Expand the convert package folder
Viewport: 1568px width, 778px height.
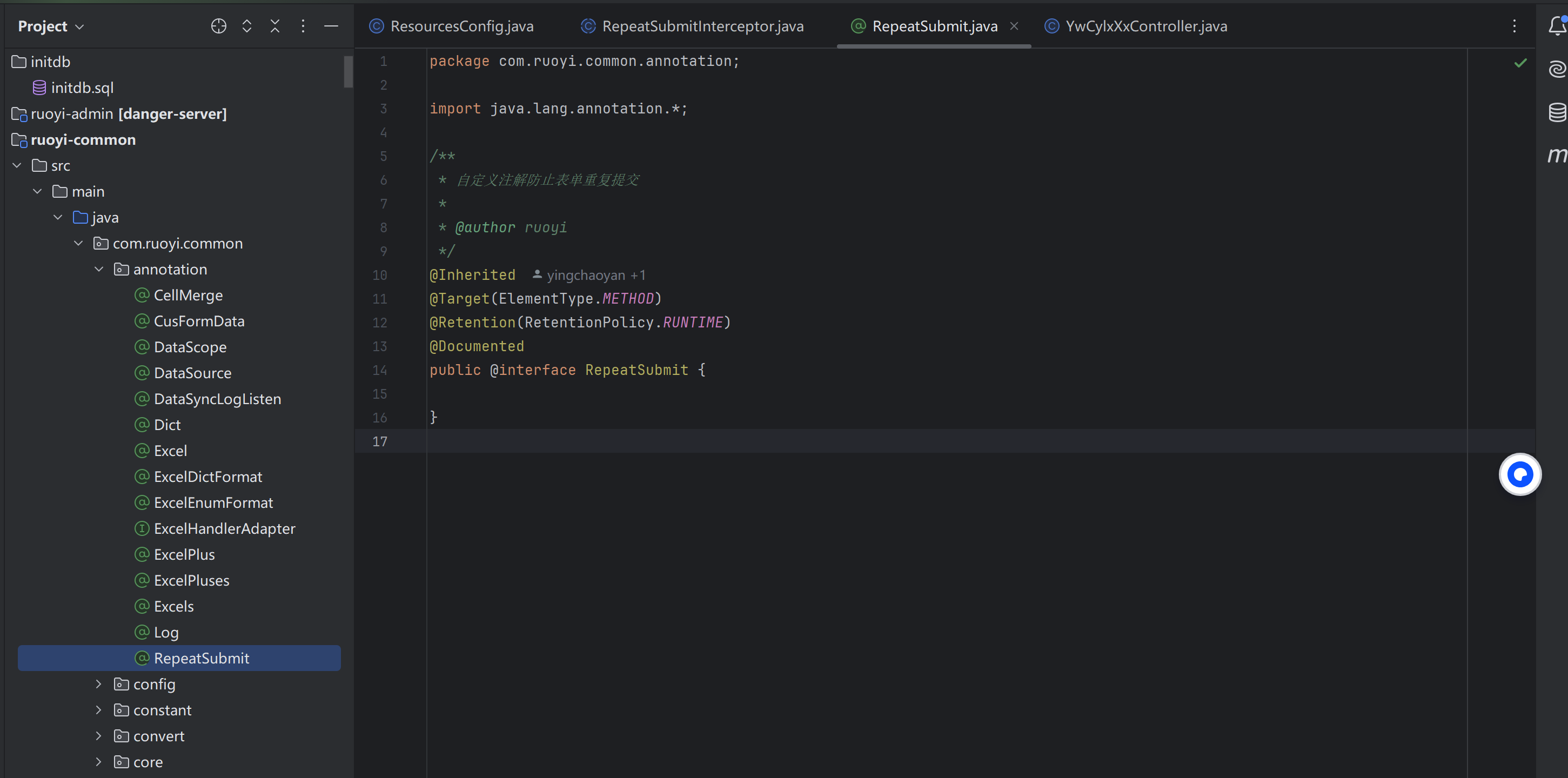[99, 736]
